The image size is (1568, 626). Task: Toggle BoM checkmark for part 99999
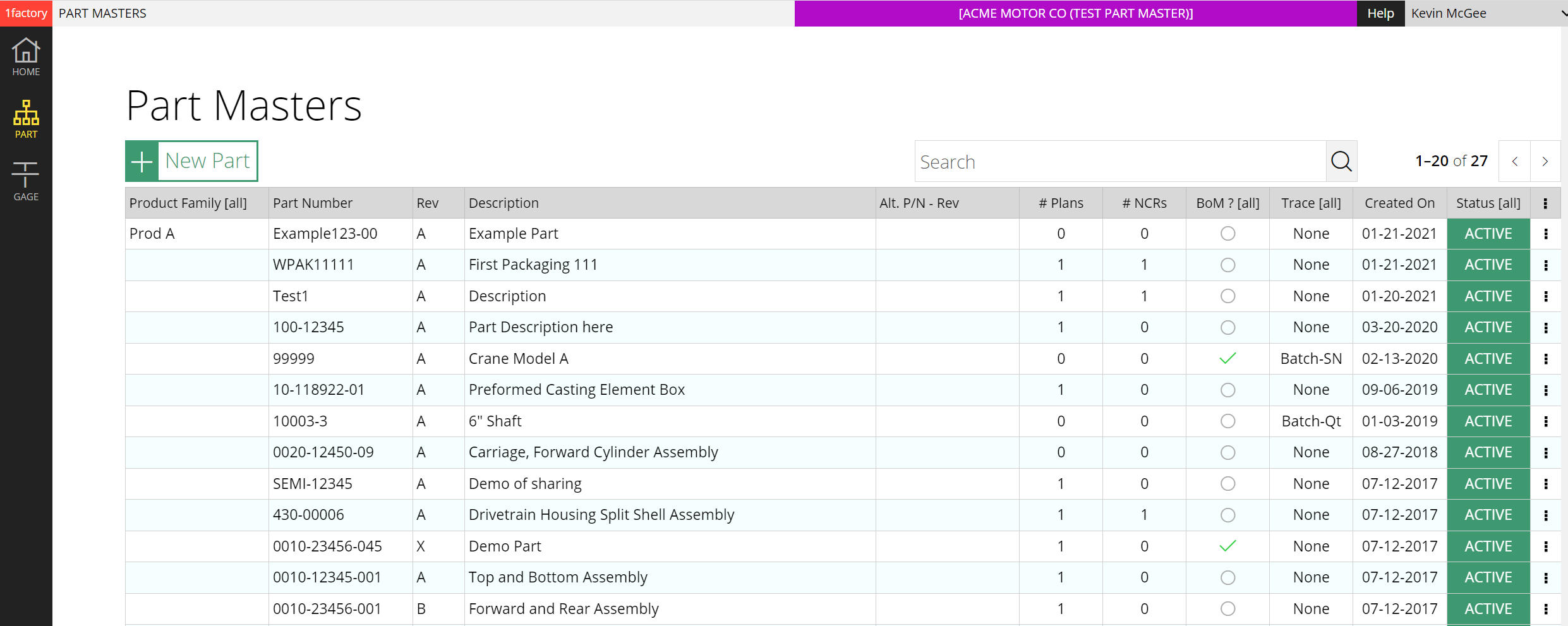1227,359
